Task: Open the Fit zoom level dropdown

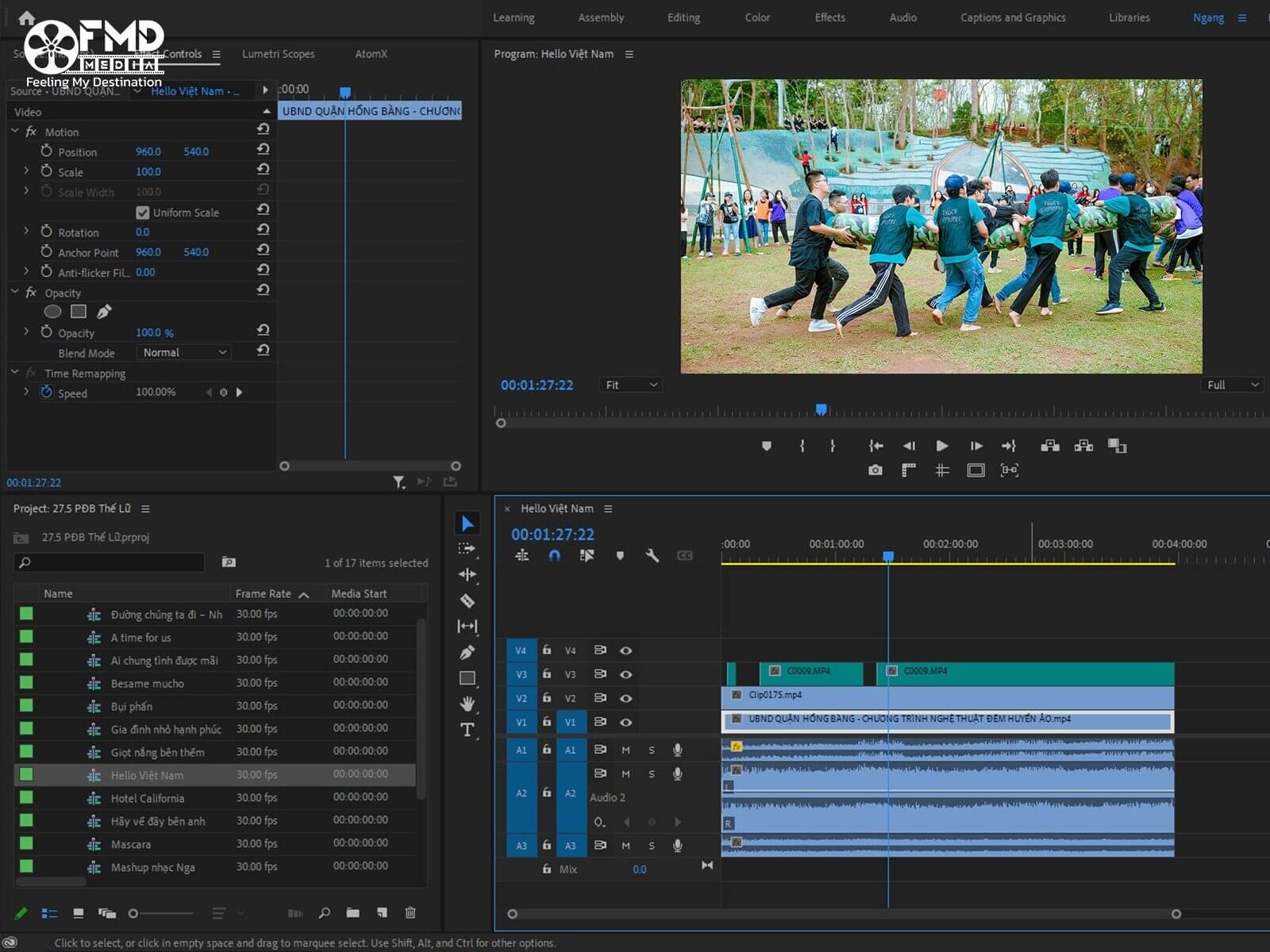Action: point(630,385)
